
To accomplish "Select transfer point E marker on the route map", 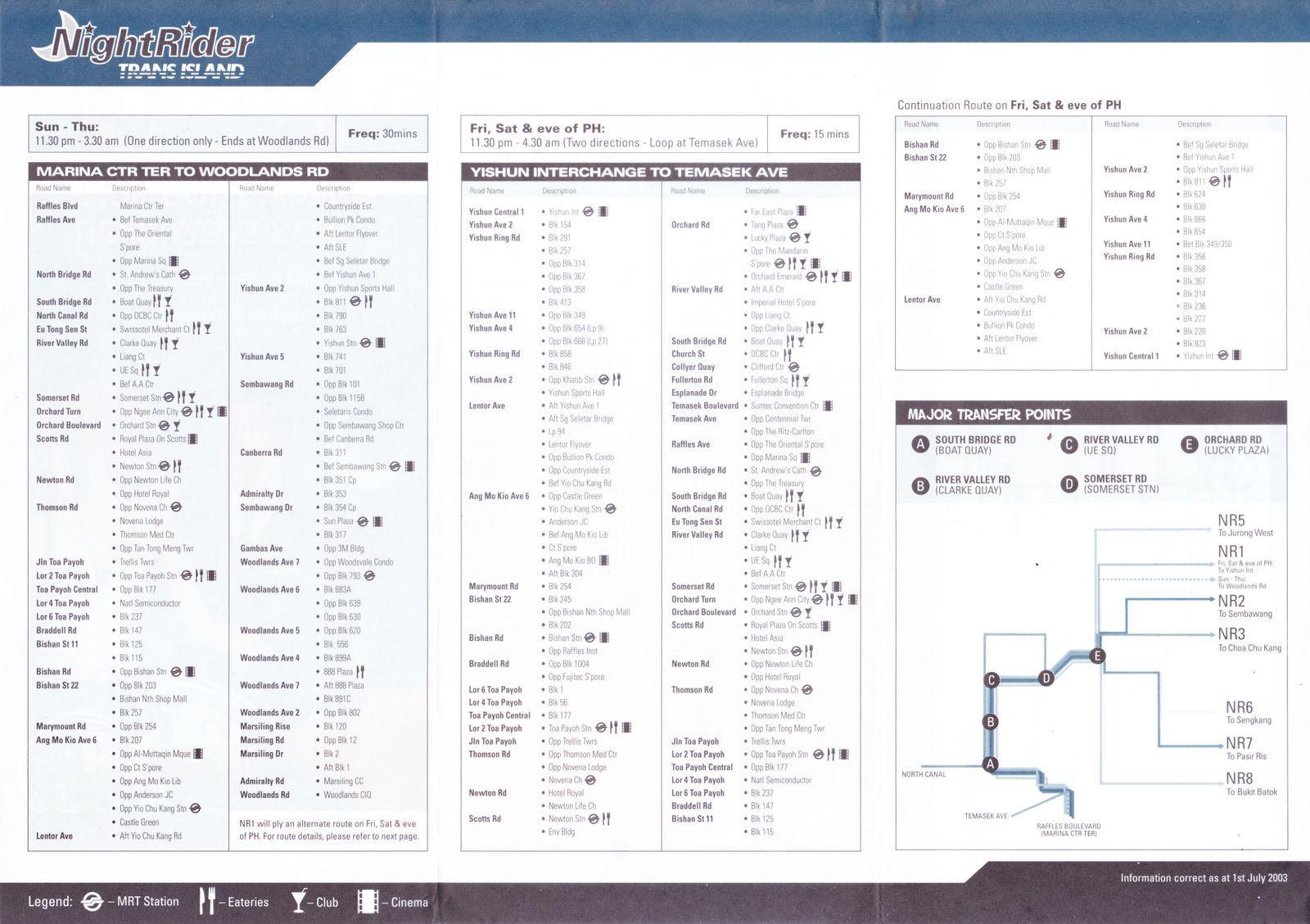I will (x=1098, y=656).
